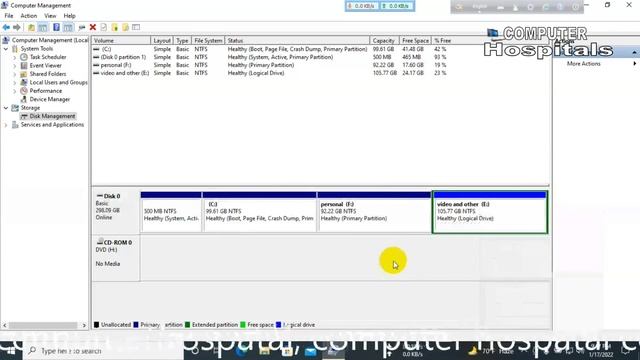Select Disk Management in the tree
This screenshot has height=360, width=640.
[x=52, y=116]
